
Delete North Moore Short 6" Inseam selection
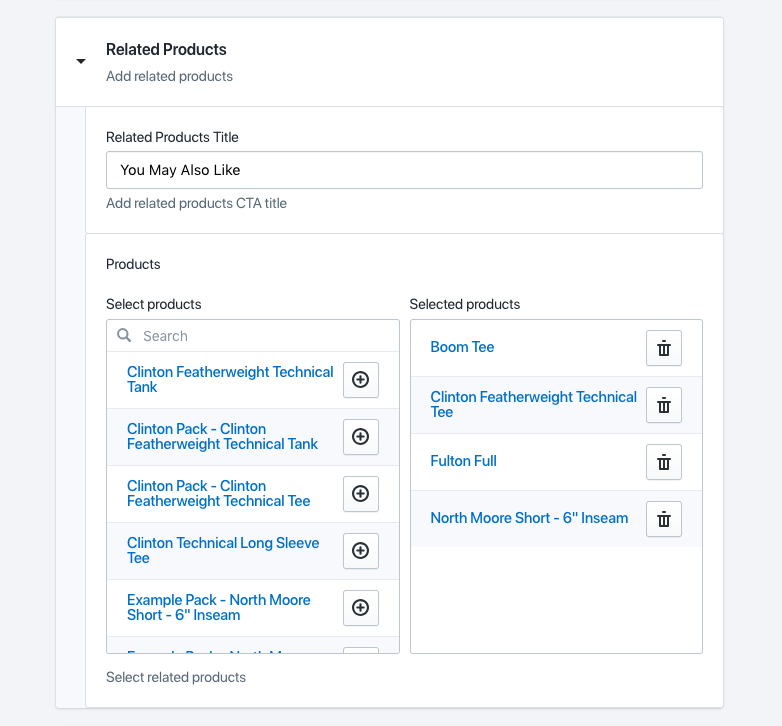tap(663, 519)
